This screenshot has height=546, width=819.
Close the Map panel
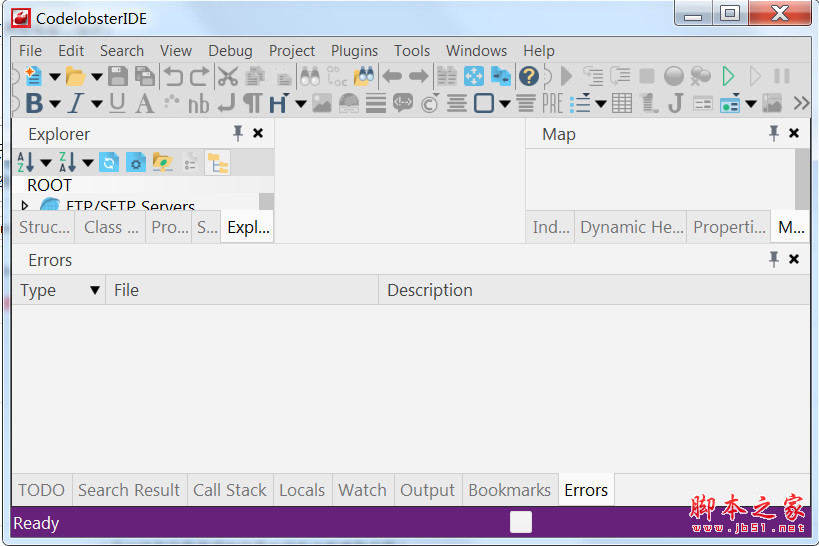click(794, 133)
